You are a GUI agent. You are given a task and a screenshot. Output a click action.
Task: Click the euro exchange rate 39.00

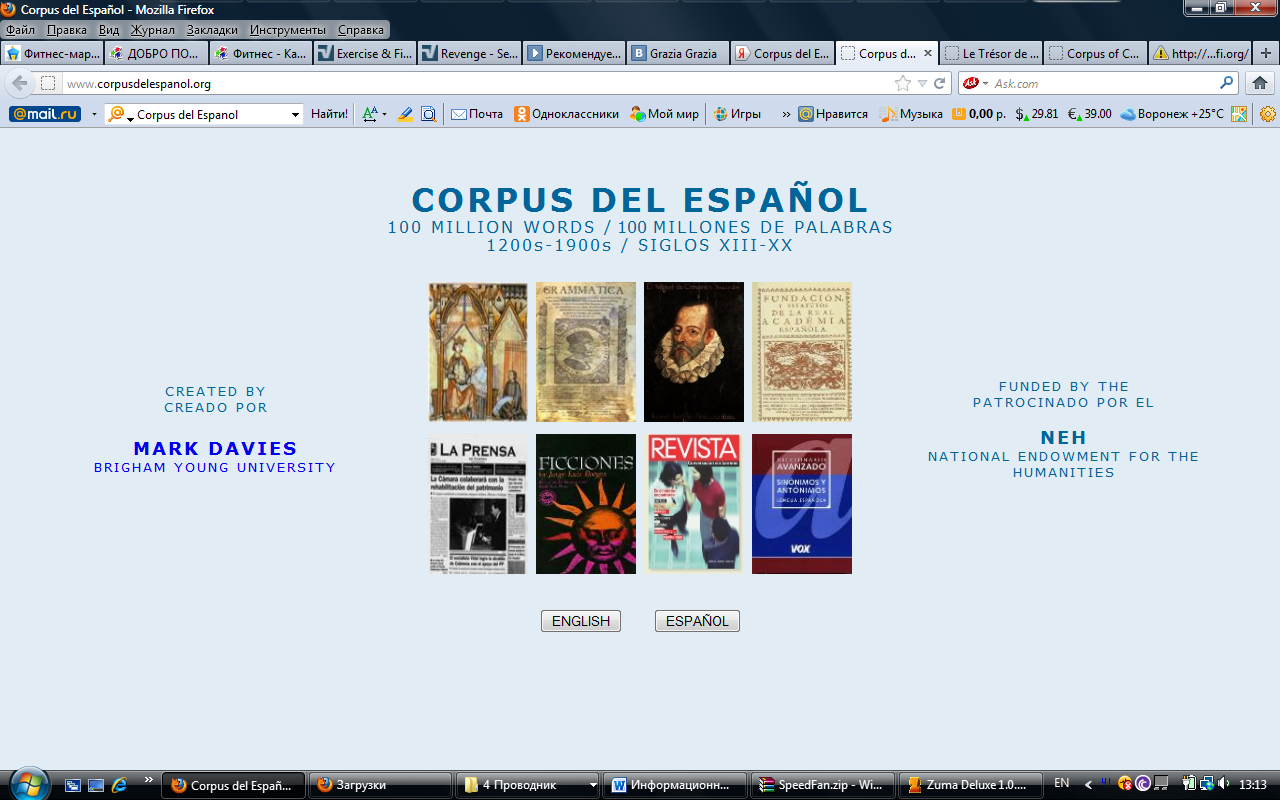[1089, 114]
